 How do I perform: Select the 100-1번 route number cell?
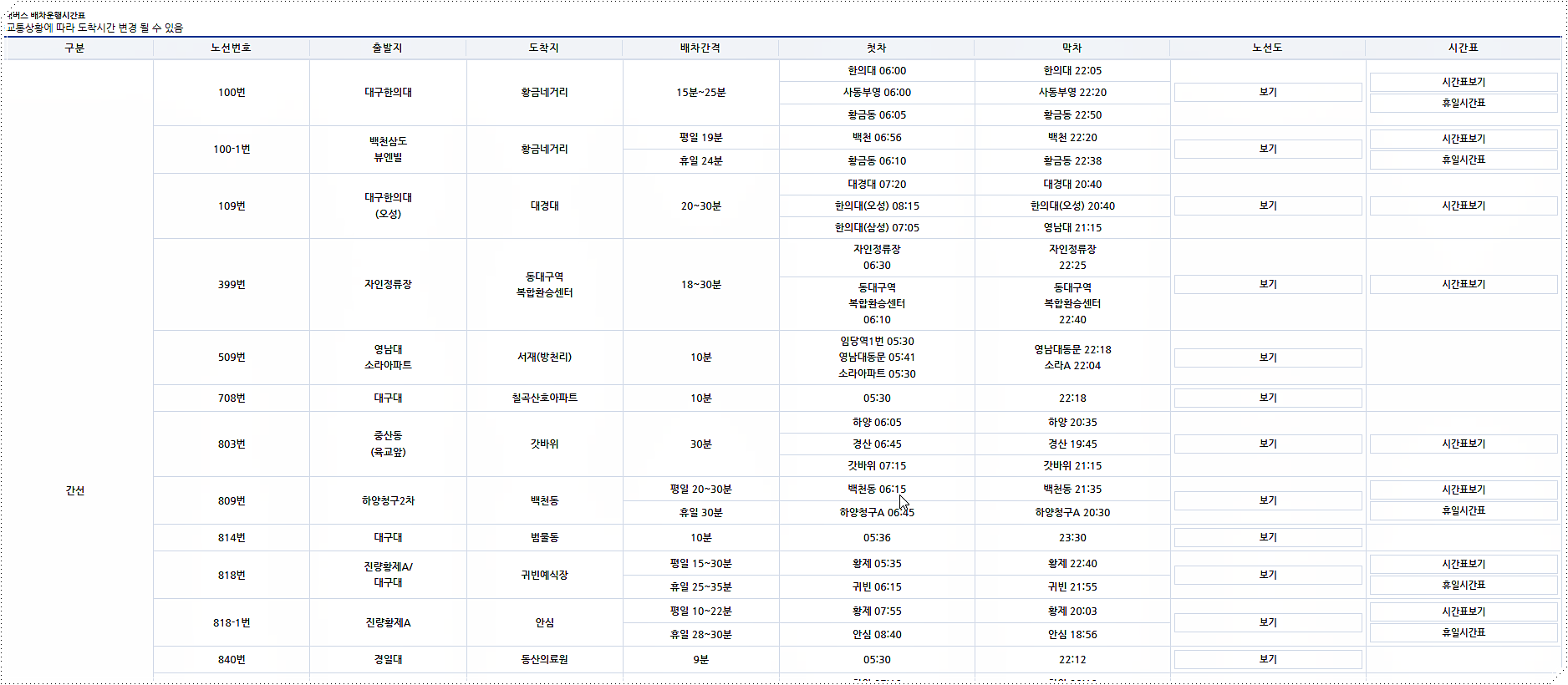[x=232, y=150]
